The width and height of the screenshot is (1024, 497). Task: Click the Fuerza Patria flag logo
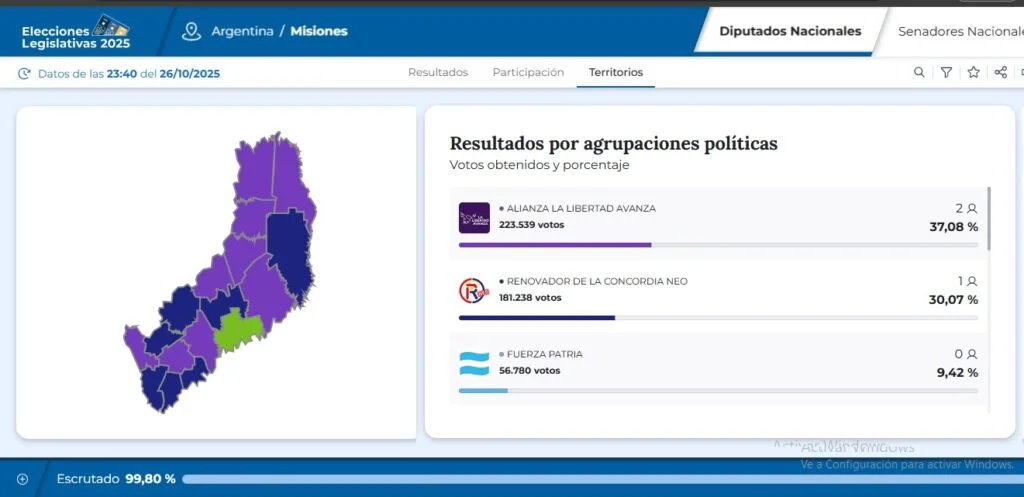click(x=474, y=363)
